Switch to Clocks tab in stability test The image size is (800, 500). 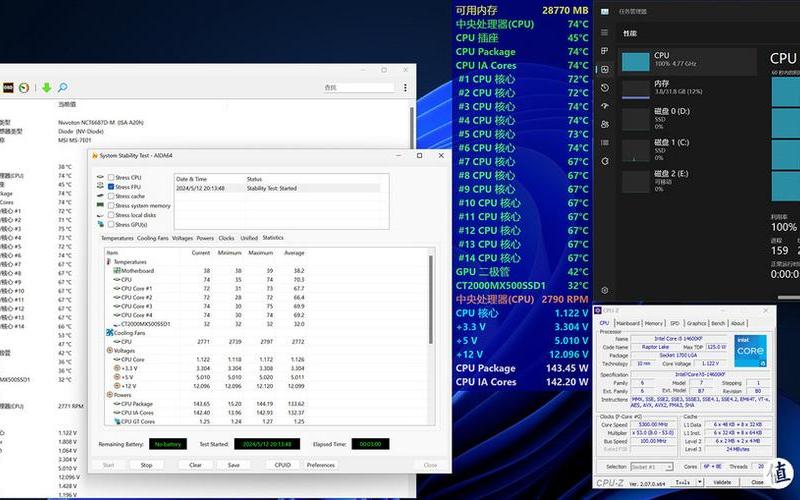pos(226,238)
